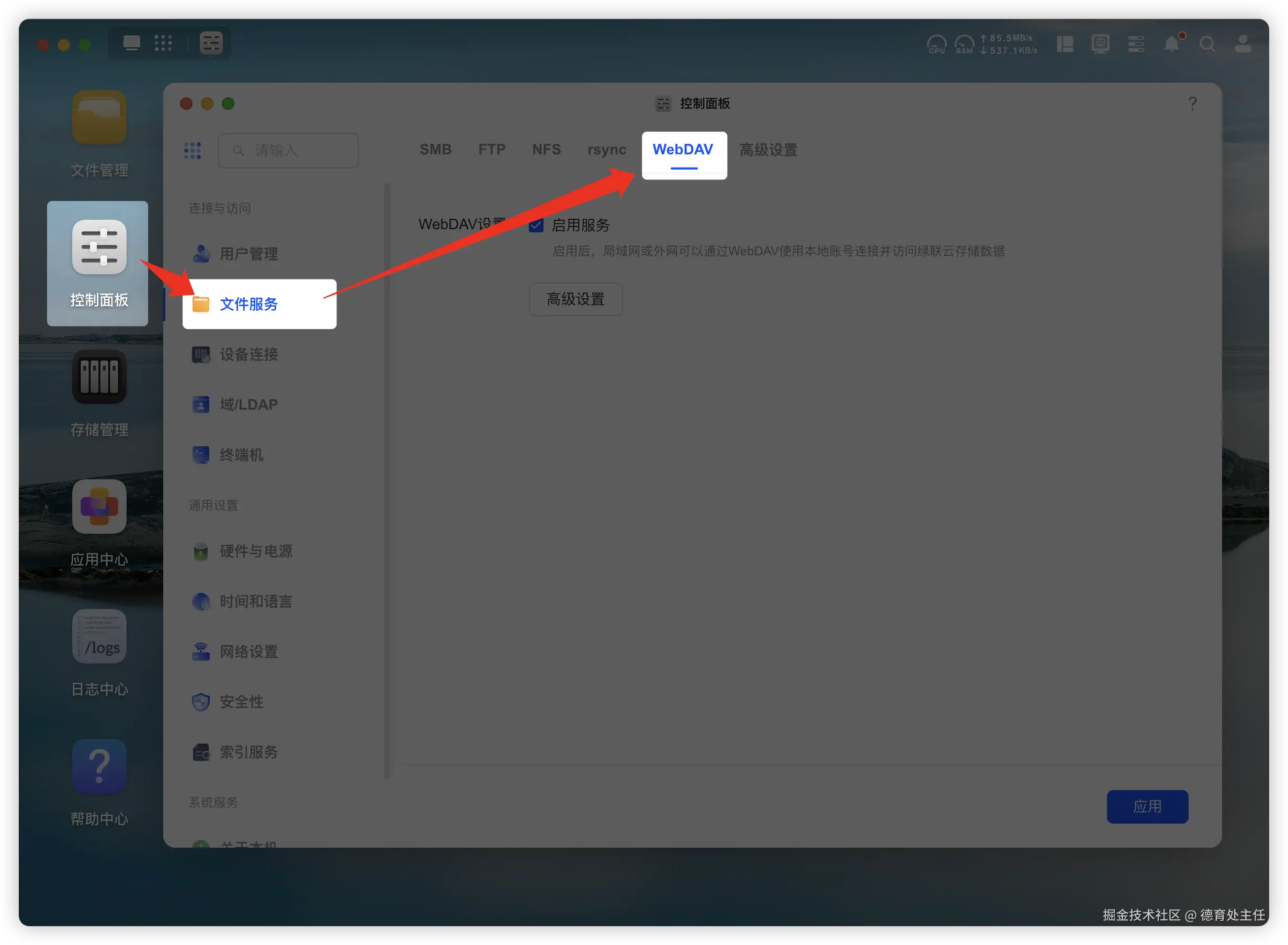Switch to the SMB tab

click(x=435, y=150)
